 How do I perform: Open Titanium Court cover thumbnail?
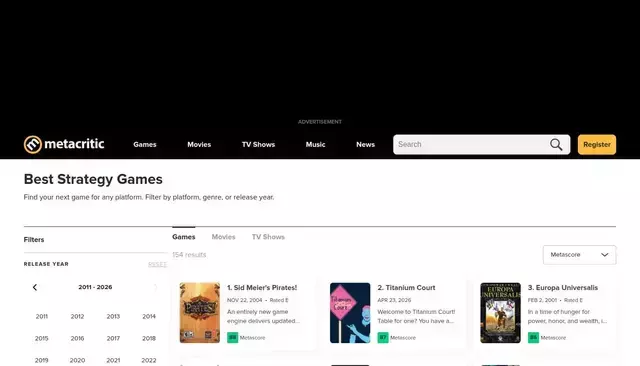350,313
